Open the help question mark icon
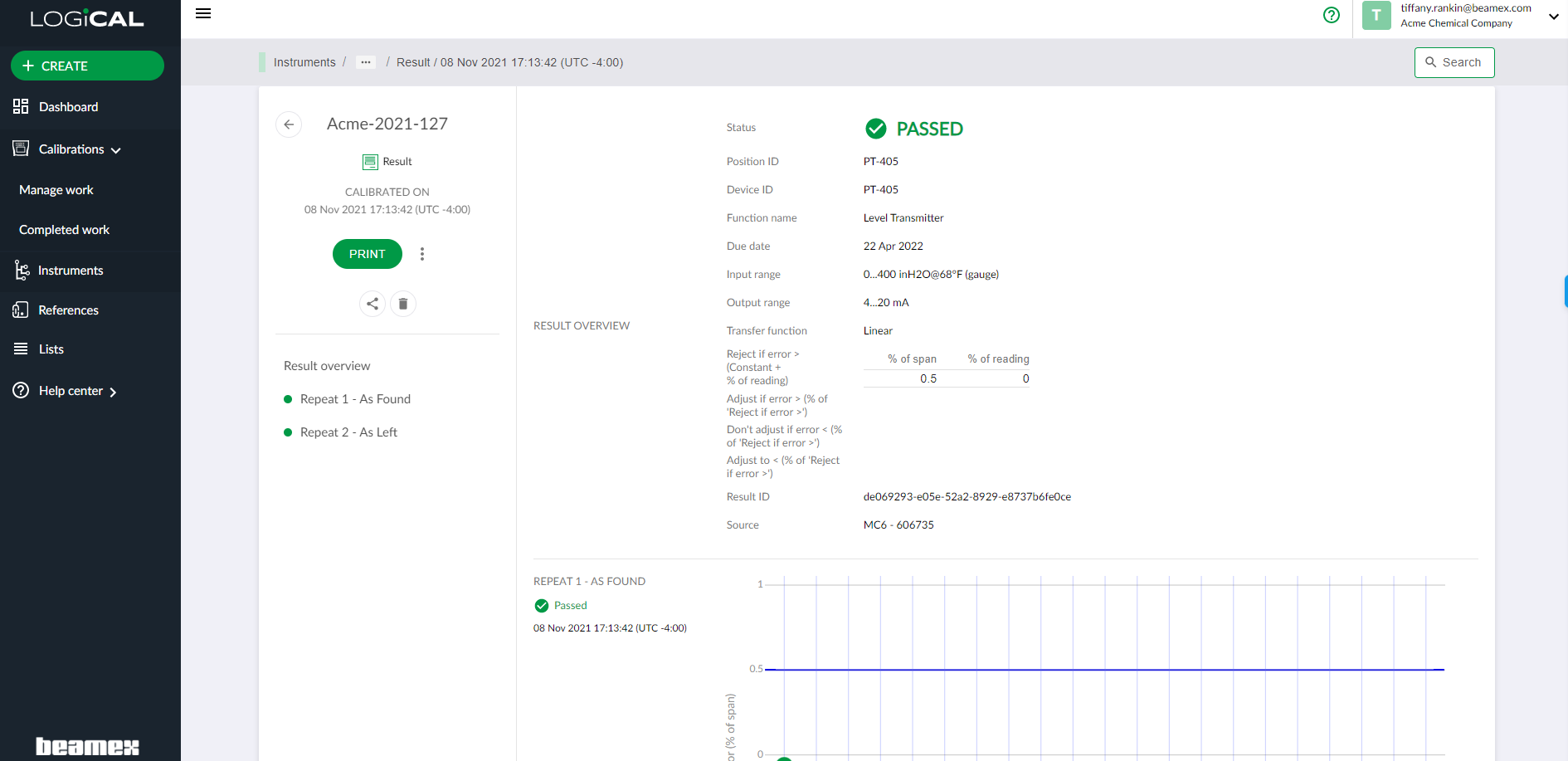 1332,15
